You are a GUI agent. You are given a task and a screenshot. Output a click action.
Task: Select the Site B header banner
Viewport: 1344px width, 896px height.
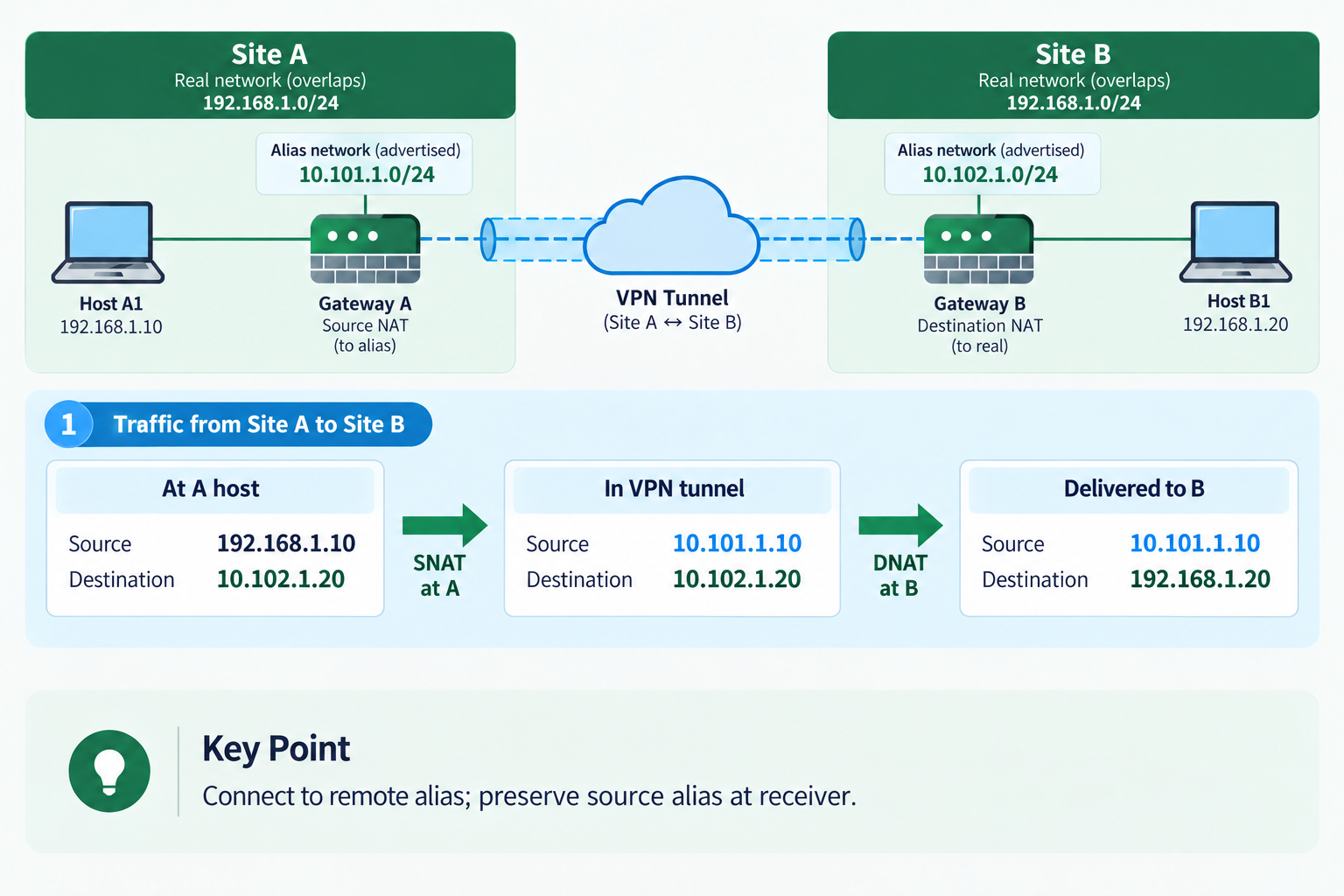pyautogui.click(x=1074, y=75)
